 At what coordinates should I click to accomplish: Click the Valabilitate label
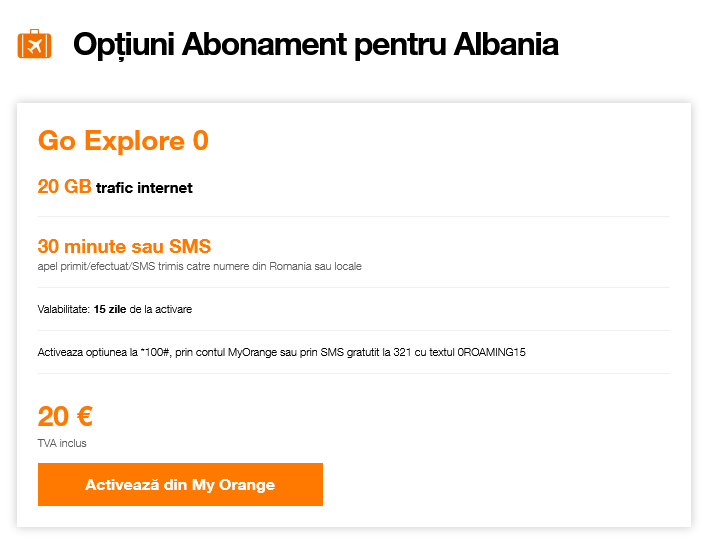63,309
